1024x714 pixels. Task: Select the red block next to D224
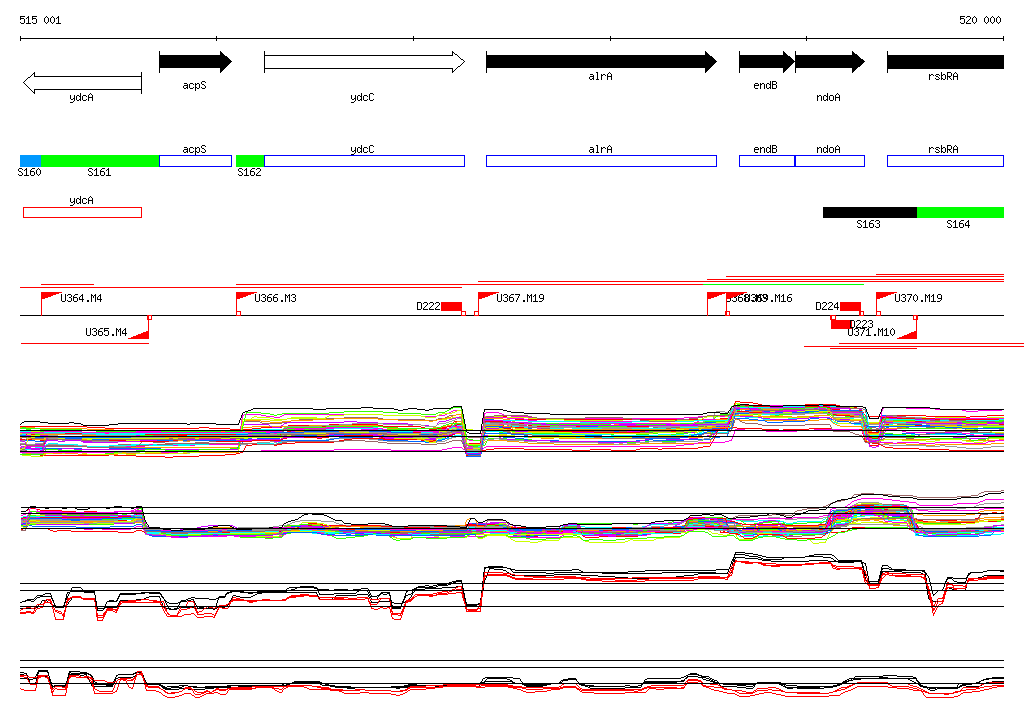coord(850,306)
